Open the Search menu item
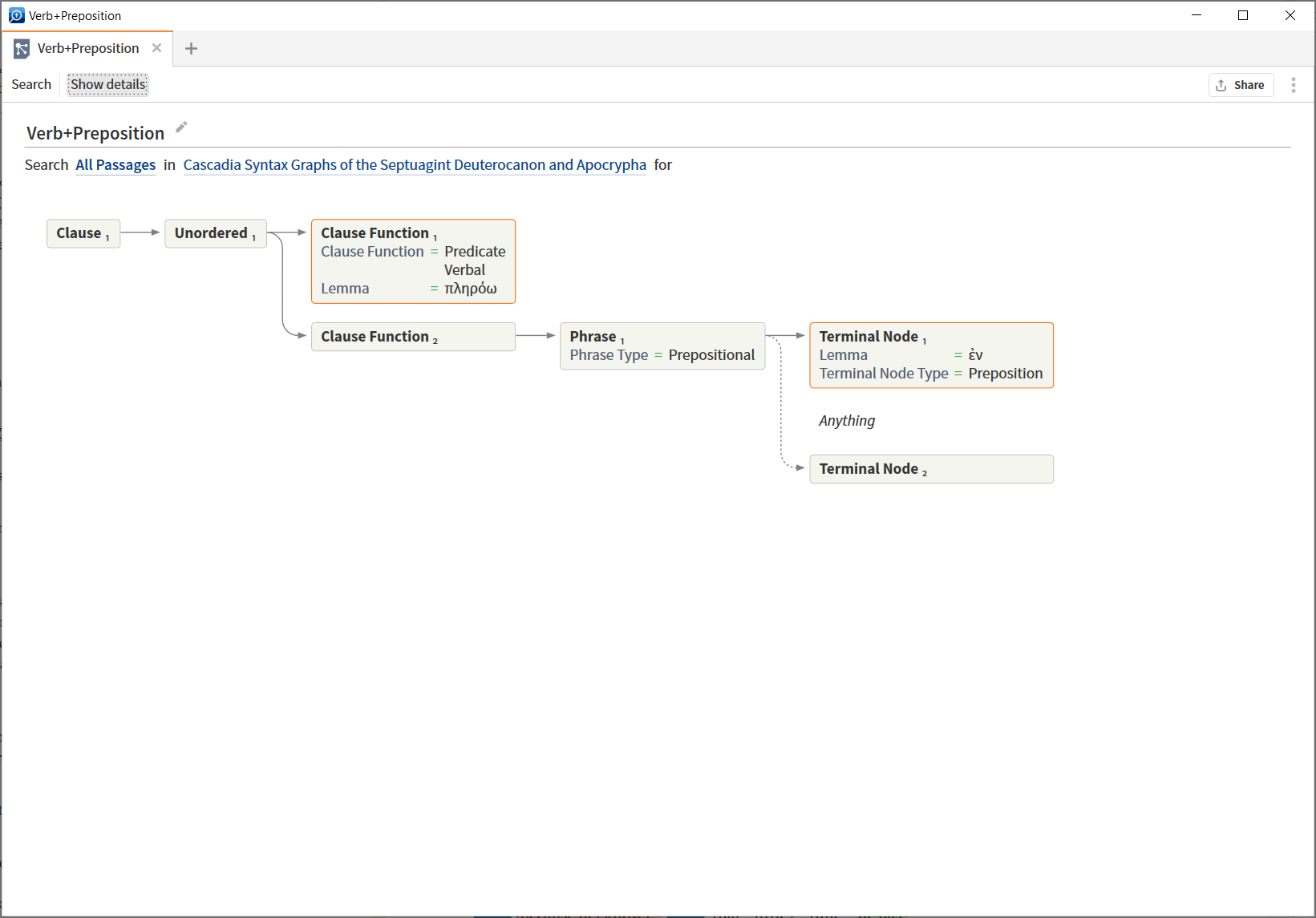Screen dimensions: 1316x918 coord(31,84)
